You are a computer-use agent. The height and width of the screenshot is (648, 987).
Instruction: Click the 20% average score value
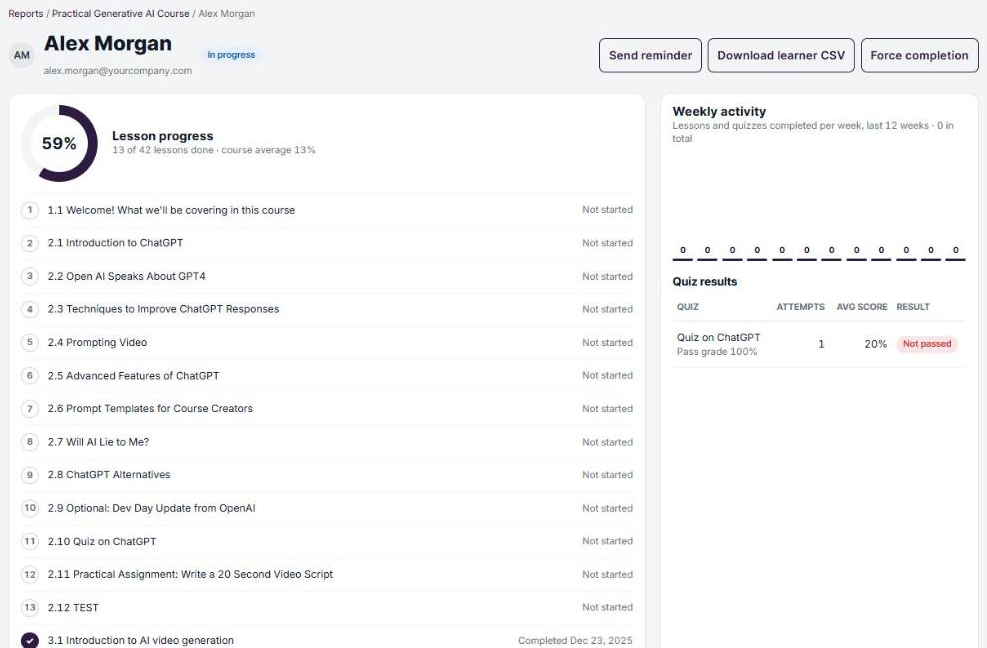pos(876,344)
